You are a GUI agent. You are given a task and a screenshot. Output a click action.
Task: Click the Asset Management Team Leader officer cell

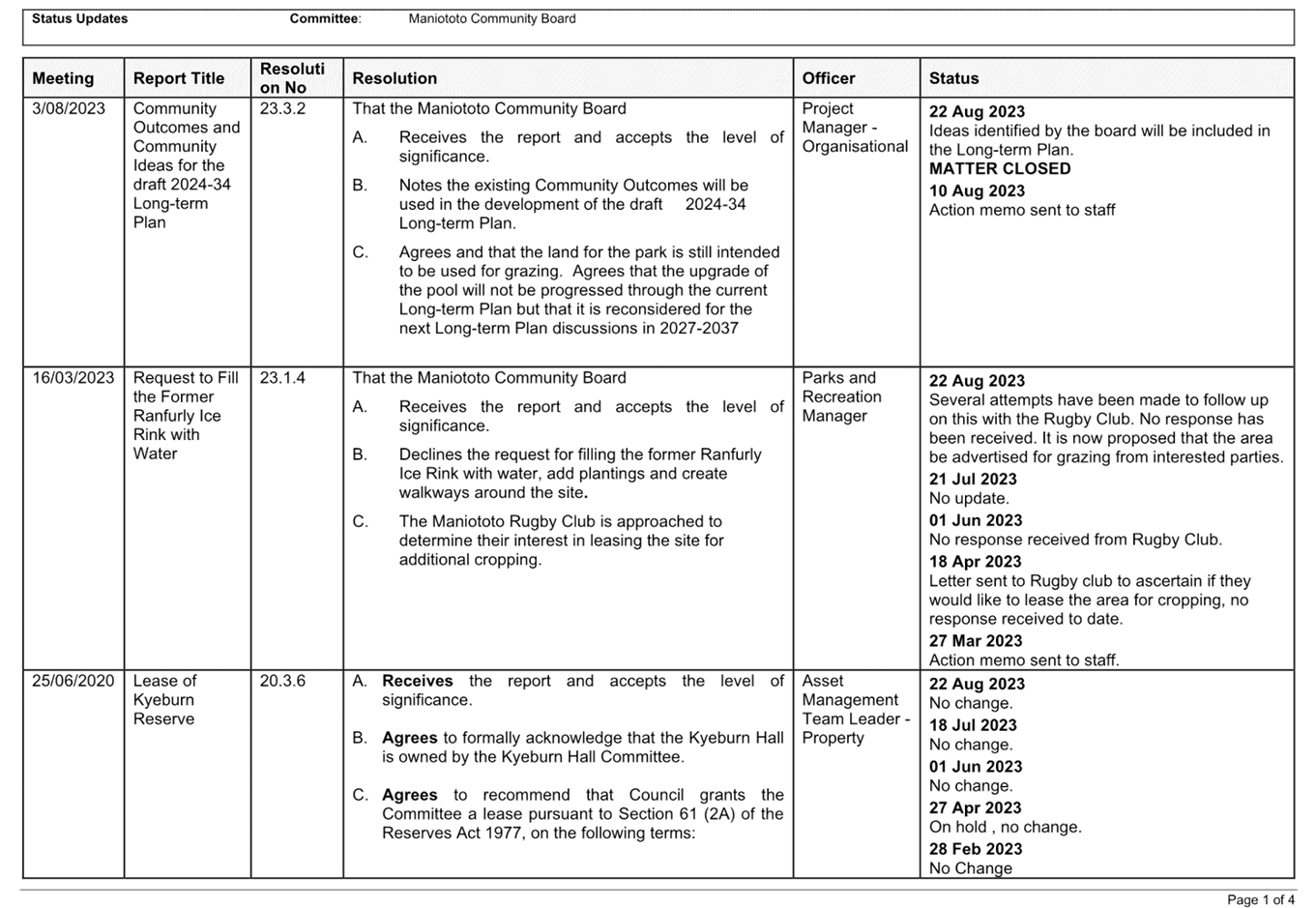pyautogui.click(x=855, y=709)
